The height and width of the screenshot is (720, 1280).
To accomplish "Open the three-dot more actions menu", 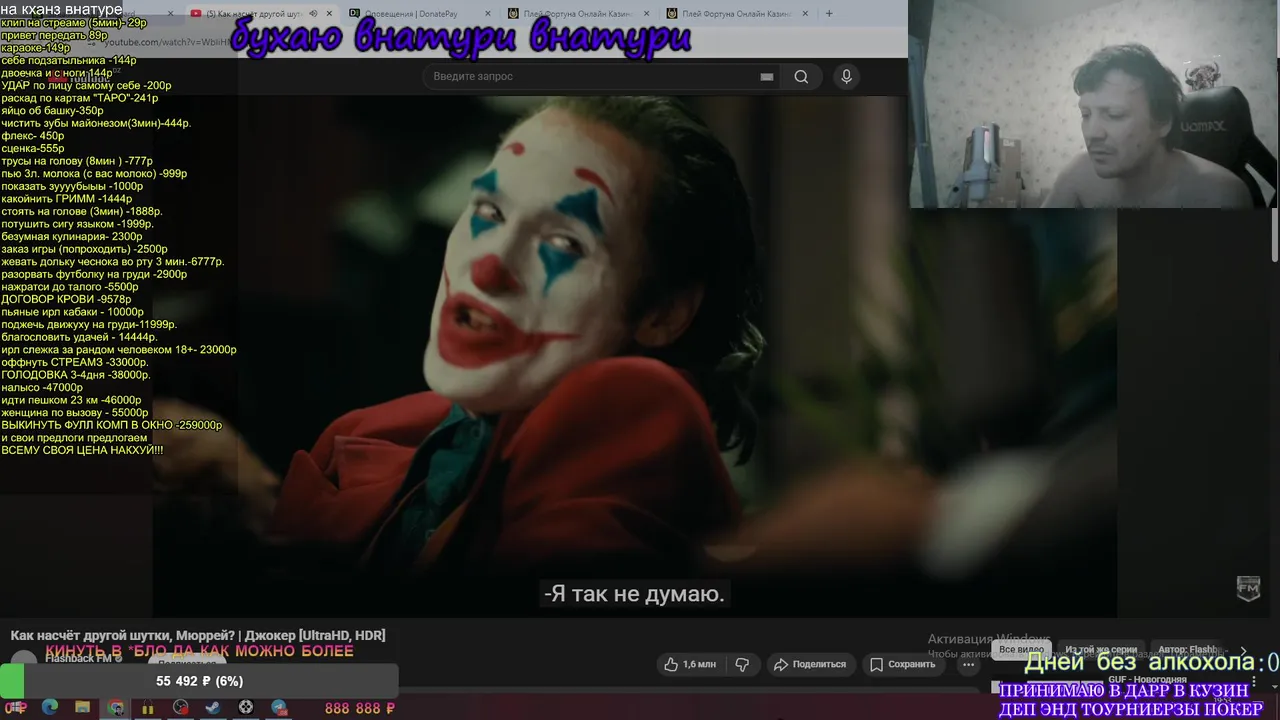I will (968, 664).
